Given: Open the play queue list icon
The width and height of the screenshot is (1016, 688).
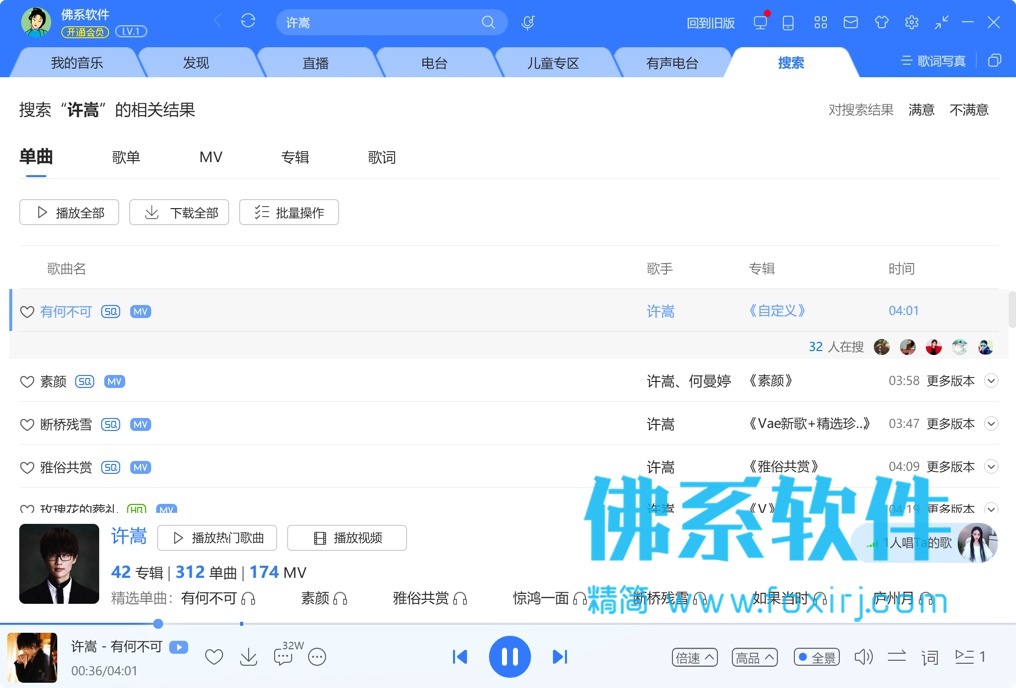Looking at the screenshot, I should pyautogui.click(x=970, y=657).
